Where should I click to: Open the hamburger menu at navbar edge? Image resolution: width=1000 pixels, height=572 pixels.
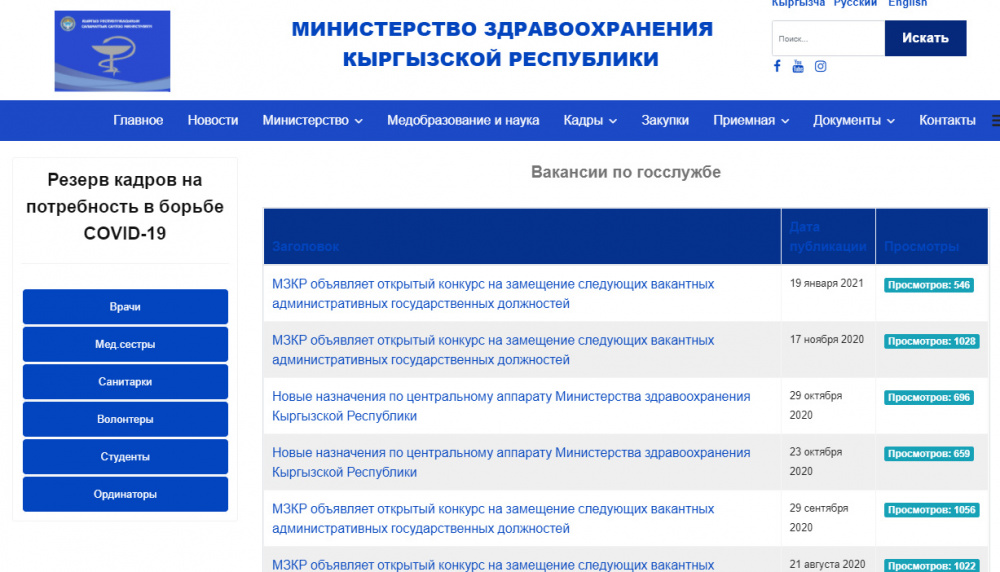(996, 121)
